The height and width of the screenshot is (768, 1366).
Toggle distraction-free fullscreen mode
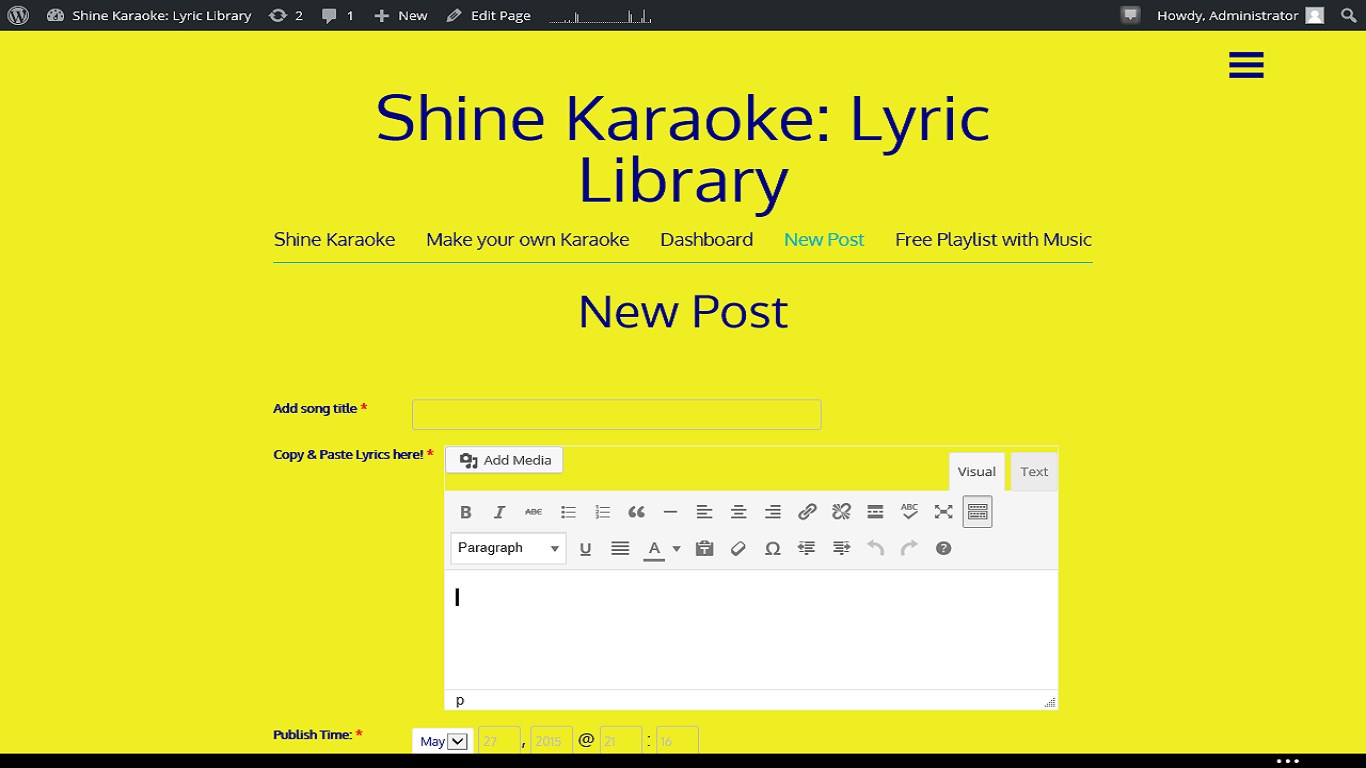(943, 512)
